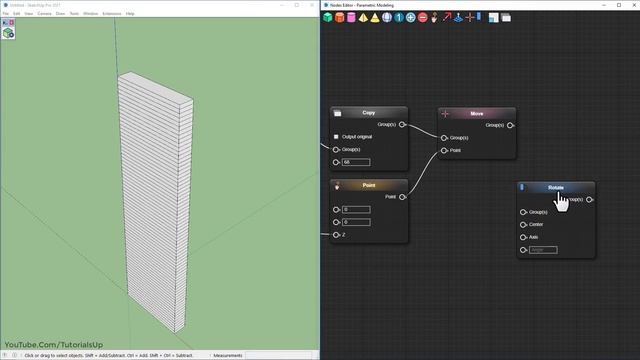Click the pink icon beside SketchUp's Select tool

[x=12, y=23]
